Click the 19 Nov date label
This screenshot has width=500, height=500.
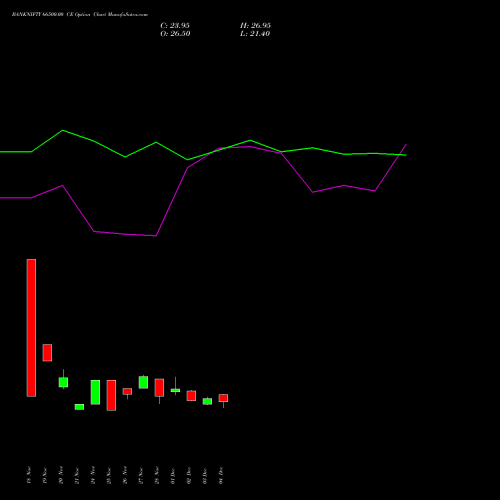click(45, 475)
